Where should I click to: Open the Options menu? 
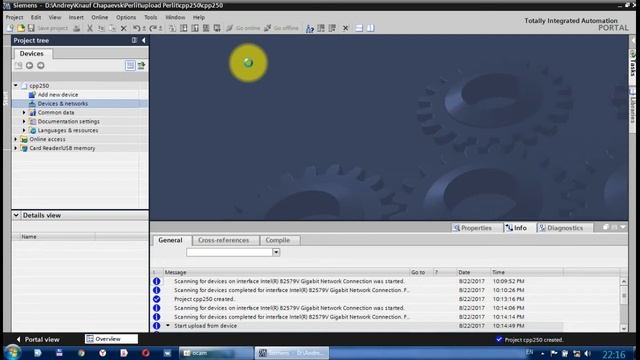pos(126,18)
